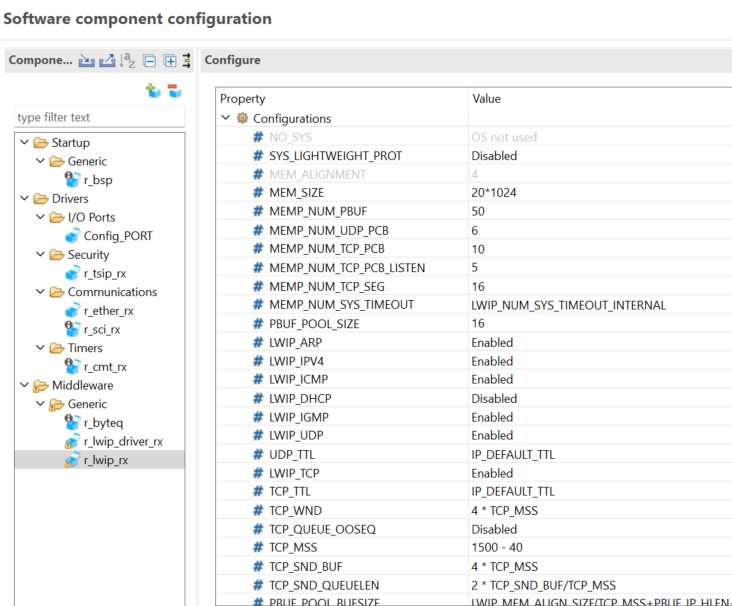The image size is (732, 606).
Task: Click the remove component icon
Action: coord(174,92)
